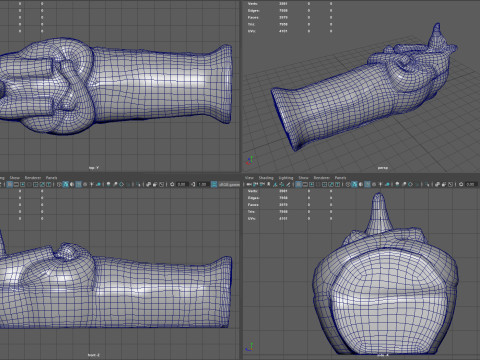Click X-ray active components icon in side view

point(444,184)
